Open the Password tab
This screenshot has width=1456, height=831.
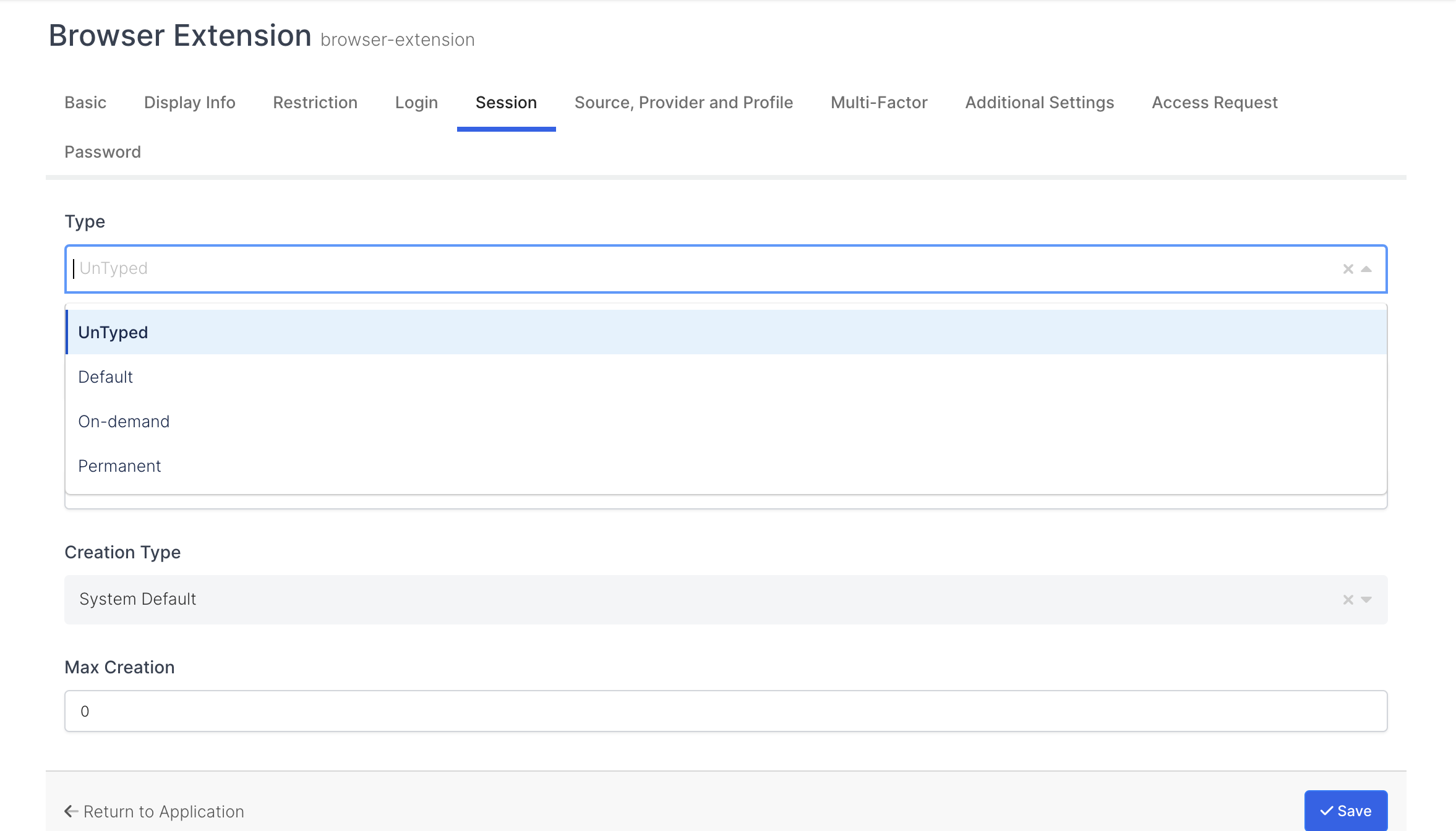(103, 151)
